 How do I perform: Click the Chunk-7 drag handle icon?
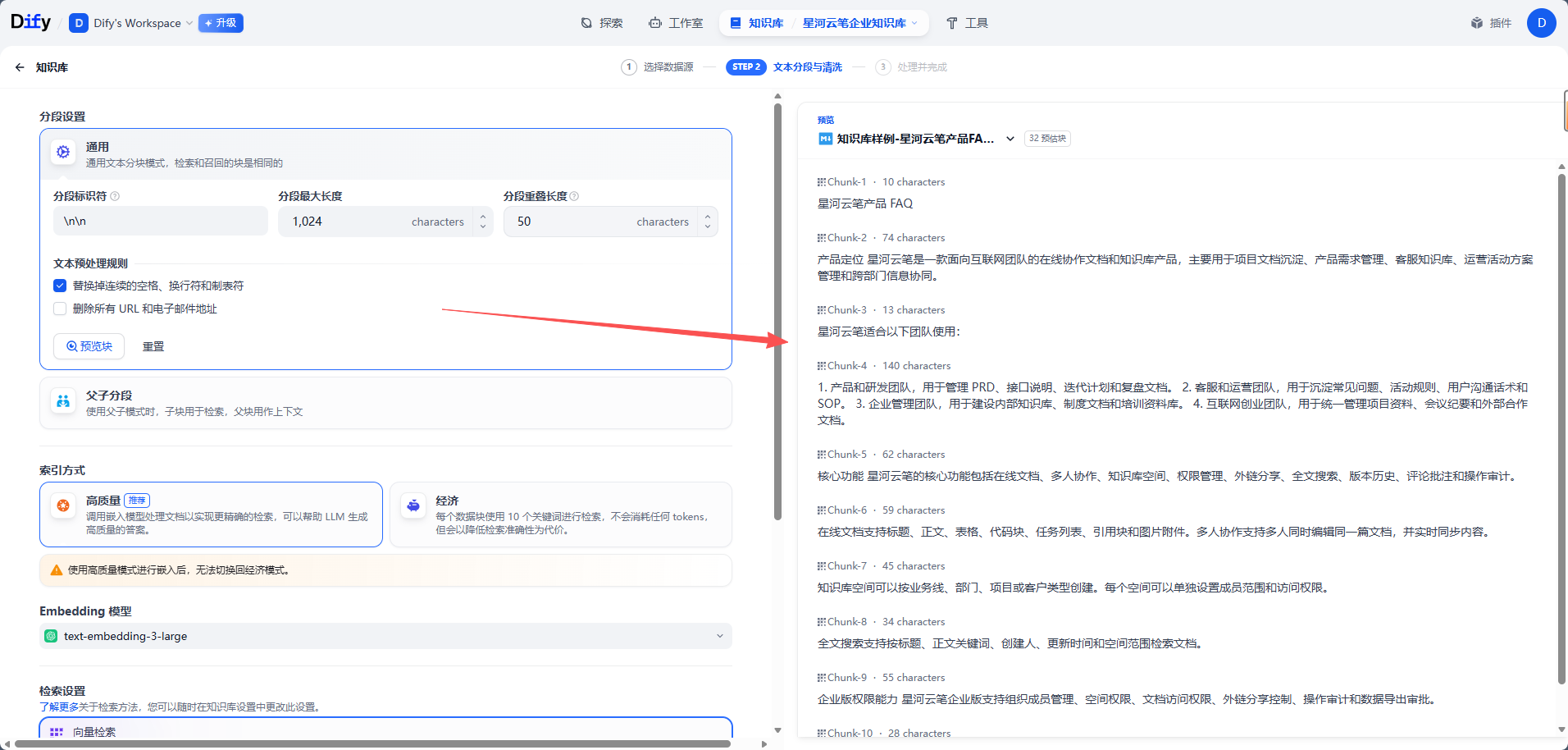[x=821, y=566]
